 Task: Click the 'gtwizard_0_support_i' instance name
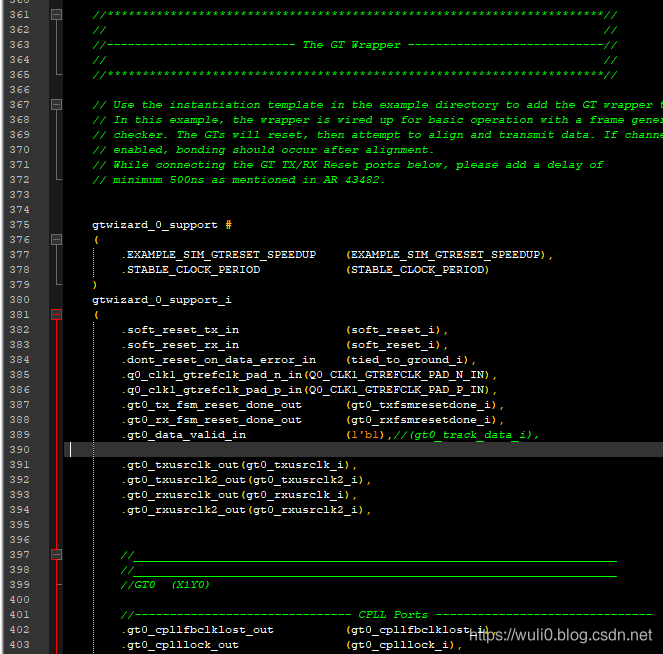(162, 300)
